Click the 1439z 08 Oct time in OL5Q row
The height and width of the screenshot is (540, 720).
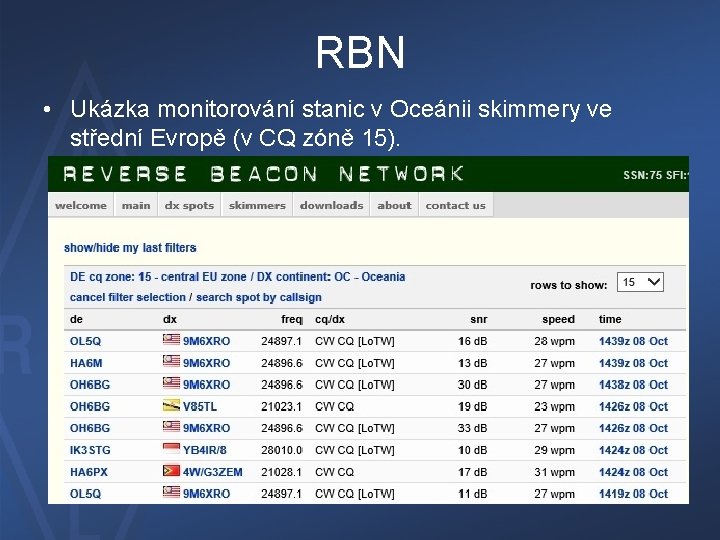pos(633,341)
